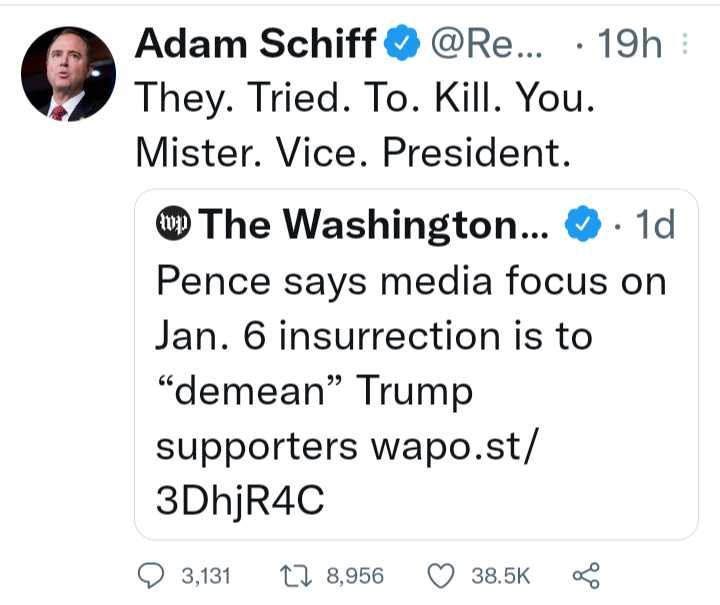Image resolution: width=720 pixels, height=605 pixels.
Task: Open the share icon menu
Action: pos(585,575)
